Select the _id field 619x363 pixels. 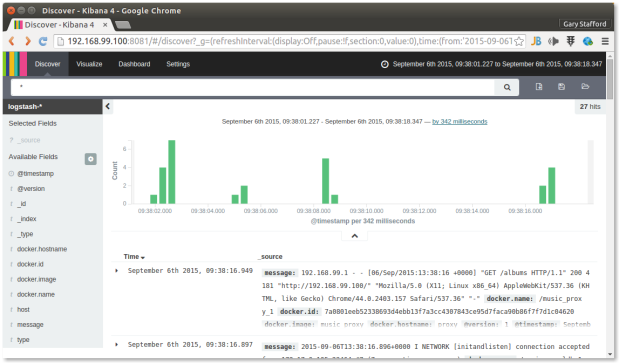pyautogui.click(x=21, y=204)
